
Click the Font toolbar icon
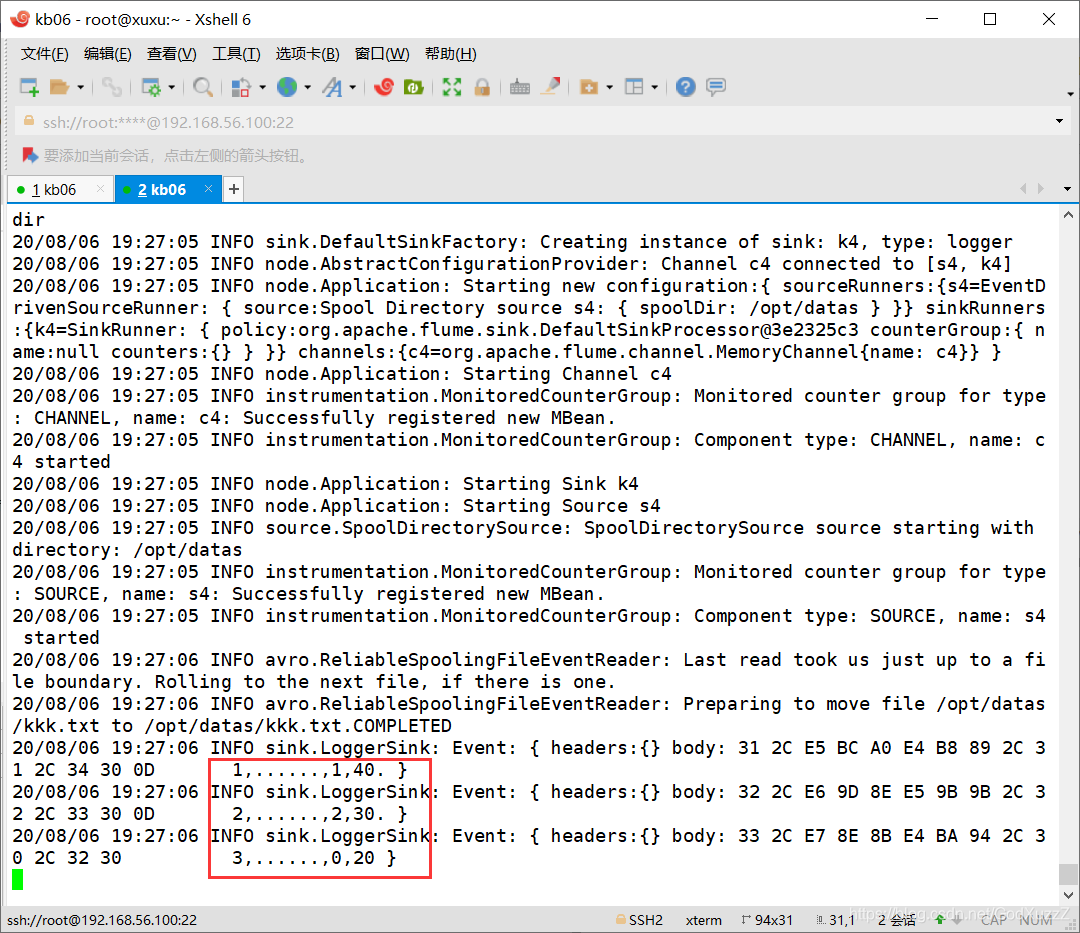(x=333, y=87)
